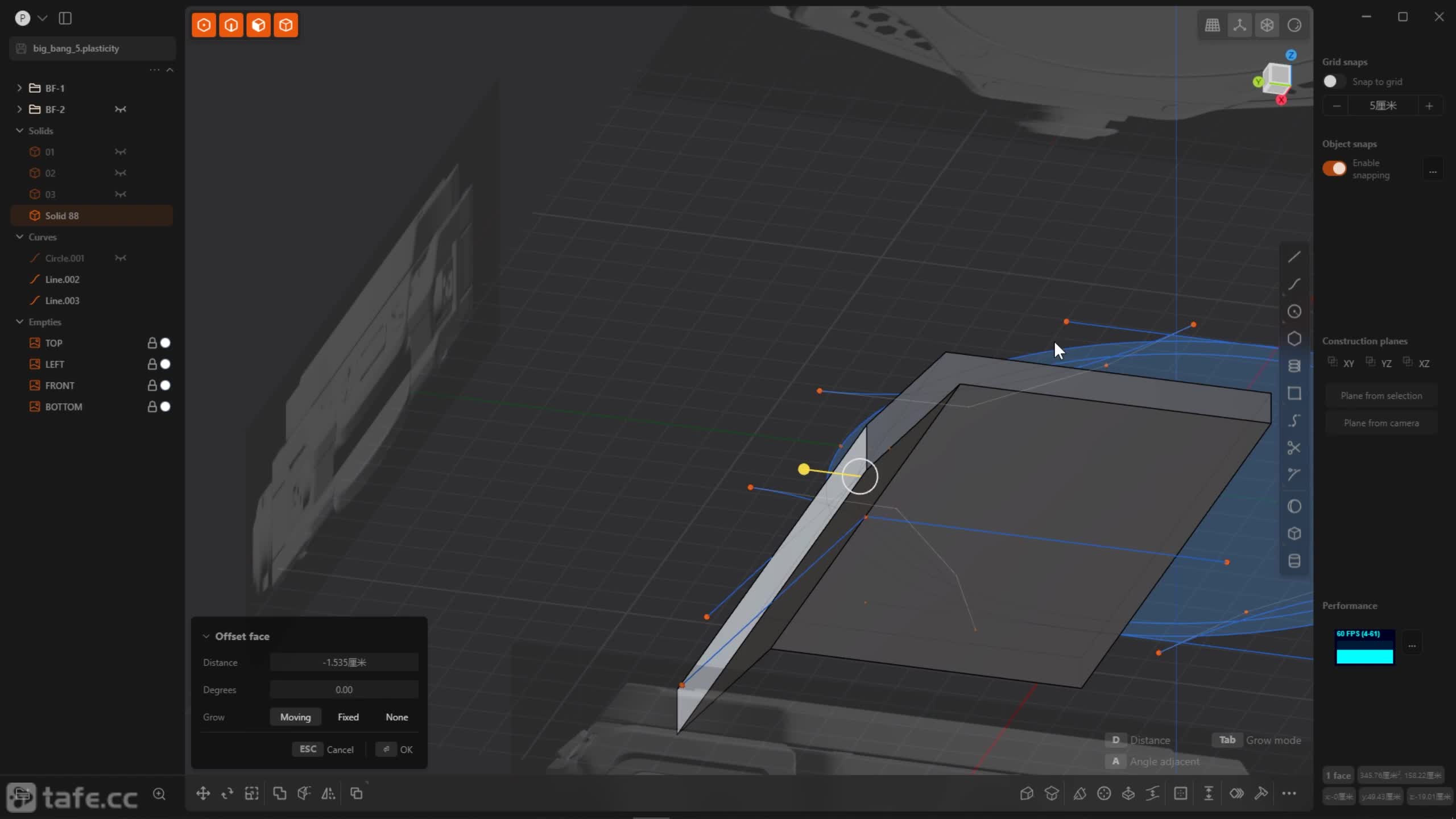Toggle Snap to grid switch

click(1334, 81)
